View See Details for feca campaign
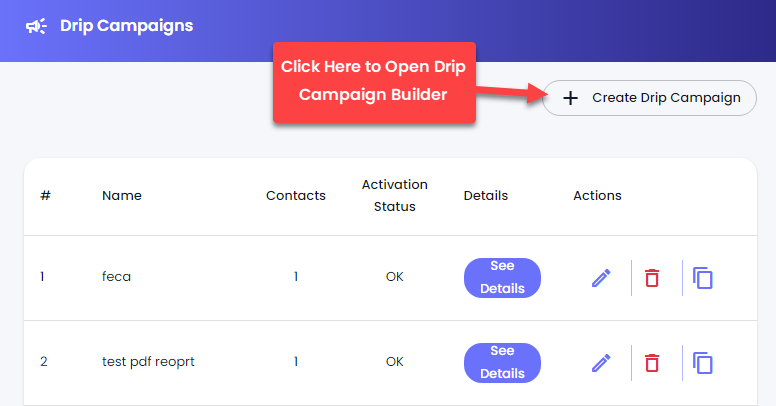 coord(502,278)
